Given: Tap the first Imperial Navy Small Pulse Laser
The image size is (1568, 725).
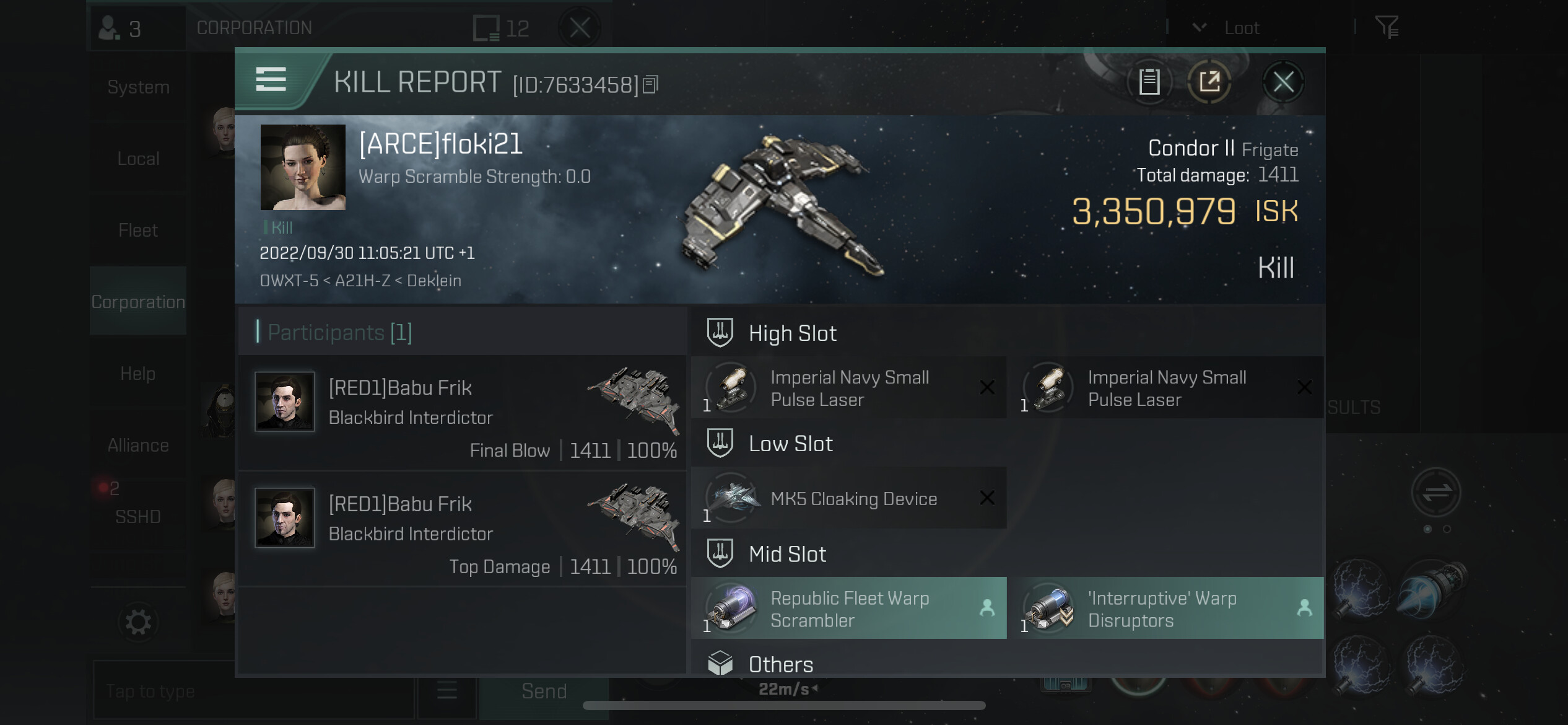Looking at the screenshot, I should tap(849, 388).
